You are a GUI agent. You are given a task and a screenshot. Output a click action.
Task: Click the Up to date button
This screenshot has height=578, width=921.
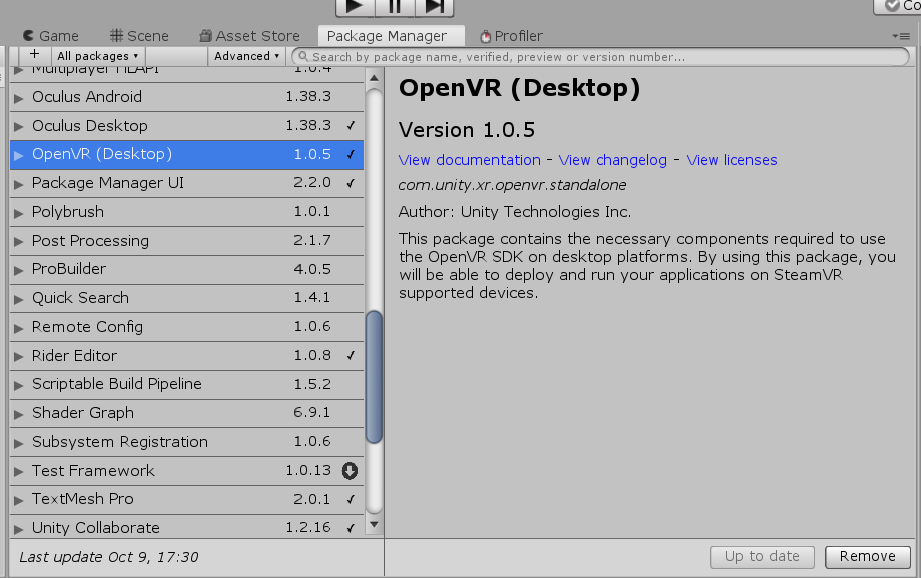[762, 556]
